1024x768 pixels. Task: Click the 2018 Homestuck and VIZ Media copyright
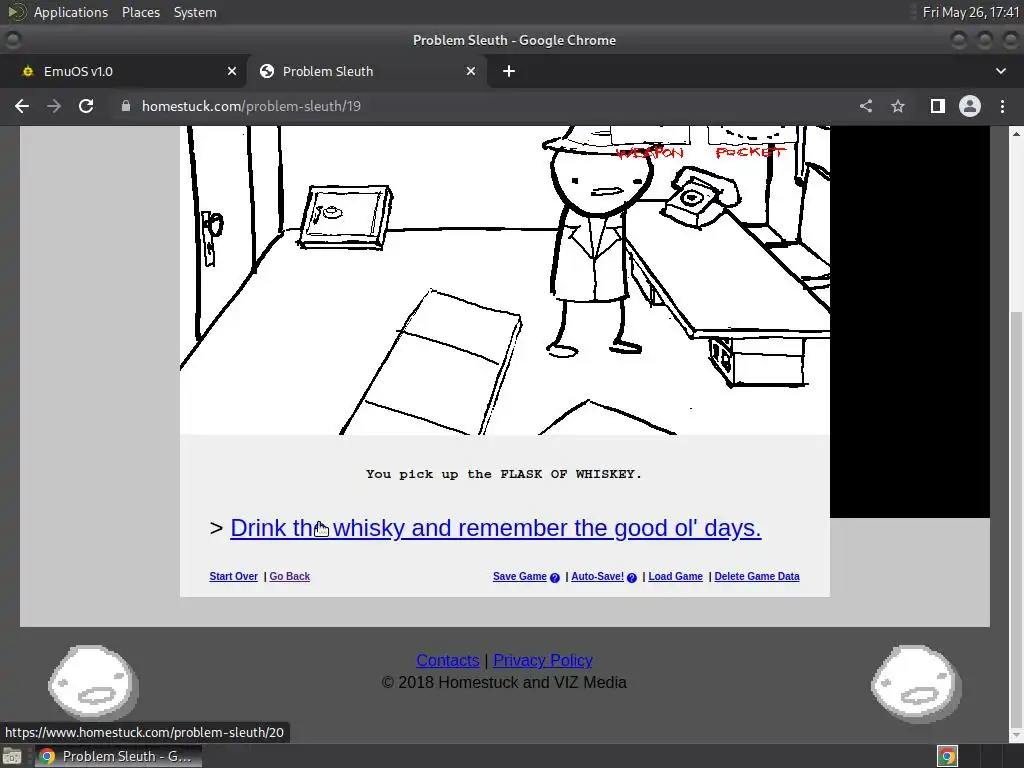504,682
